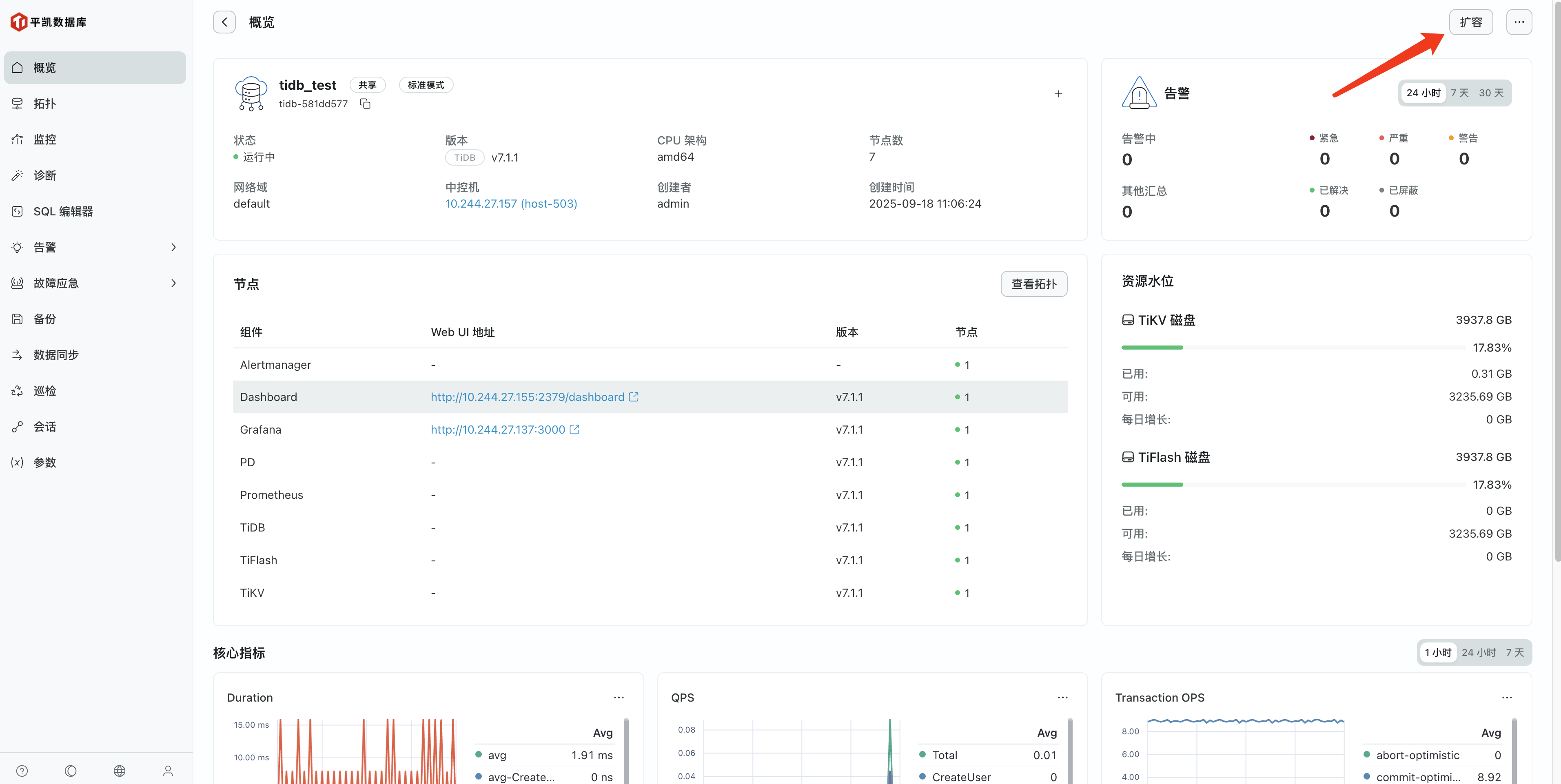Copy the cluster ID tidb-581dd577
The width and height of the screenshot is (1561, 784).
coord(365,104)
